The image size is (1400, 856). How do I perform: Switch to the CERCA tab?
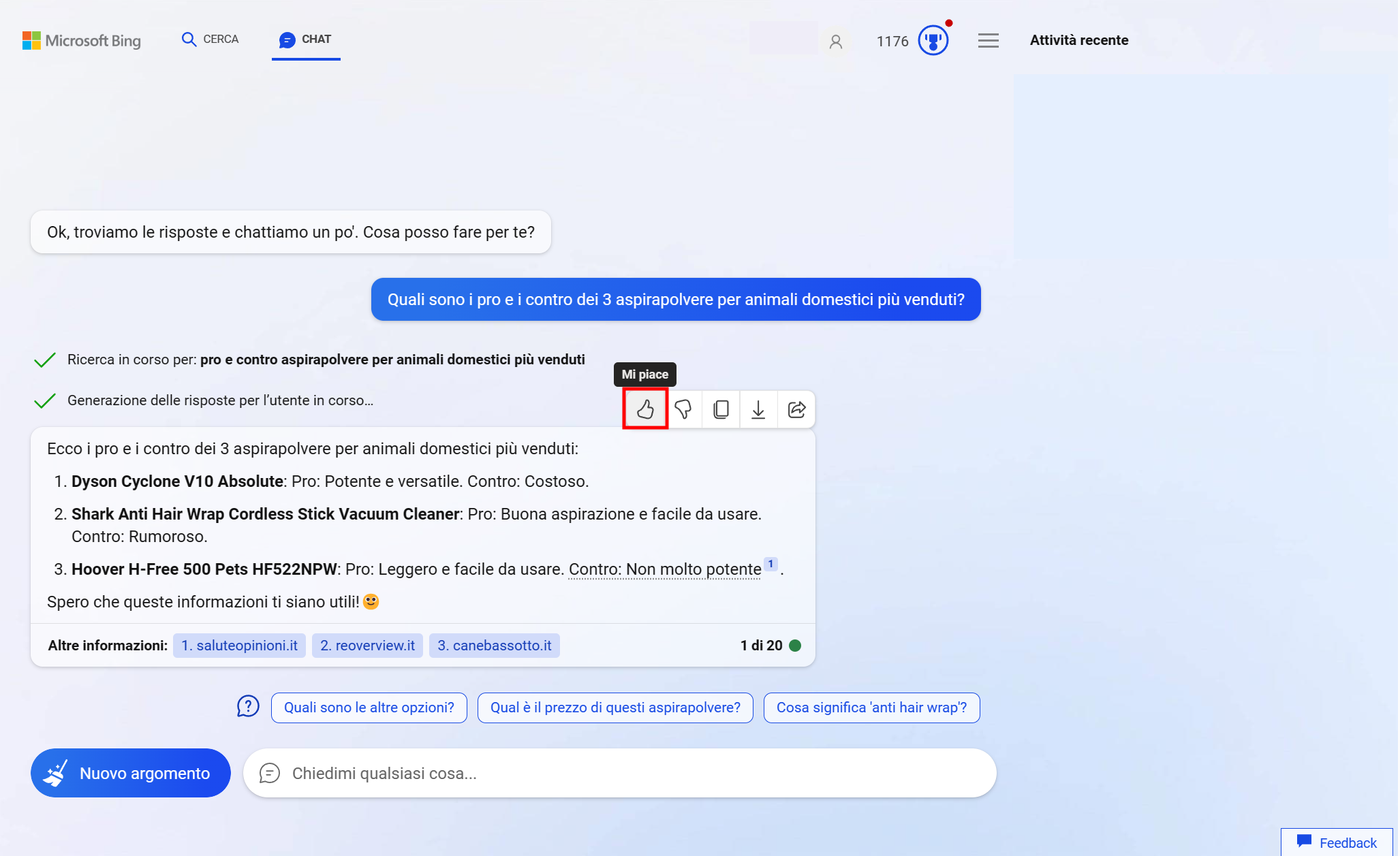pos(210,39)
